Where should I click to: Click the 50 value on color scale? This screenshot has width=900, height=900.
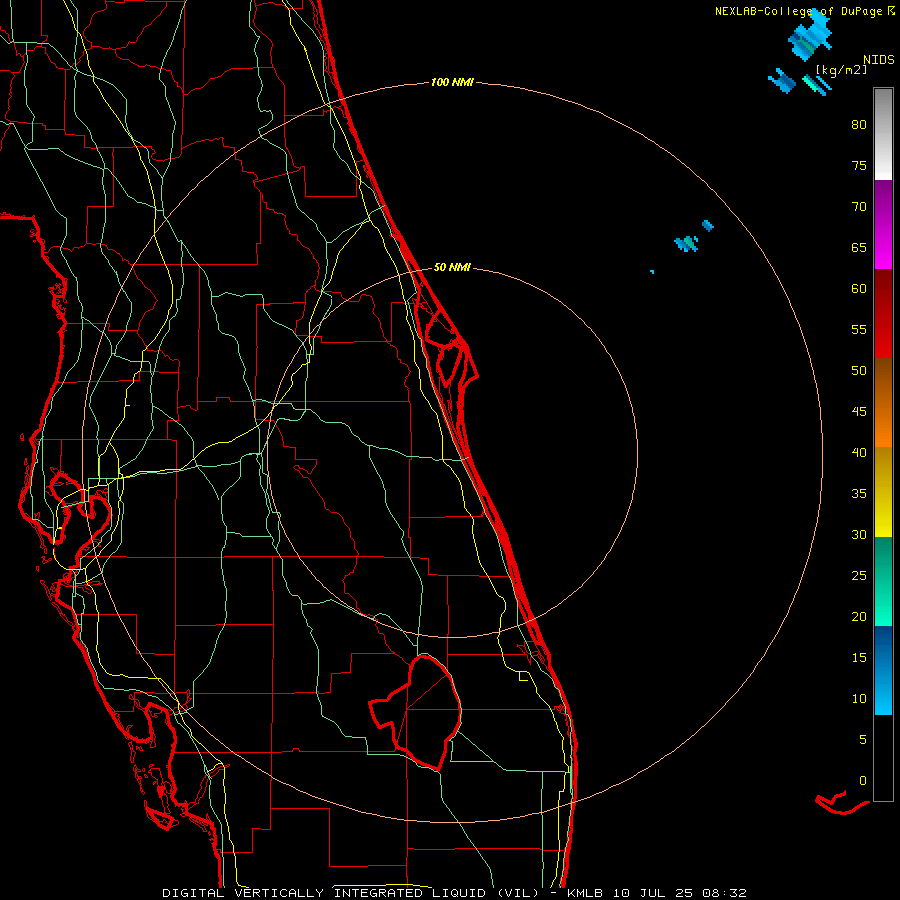[x=859, y=371]
